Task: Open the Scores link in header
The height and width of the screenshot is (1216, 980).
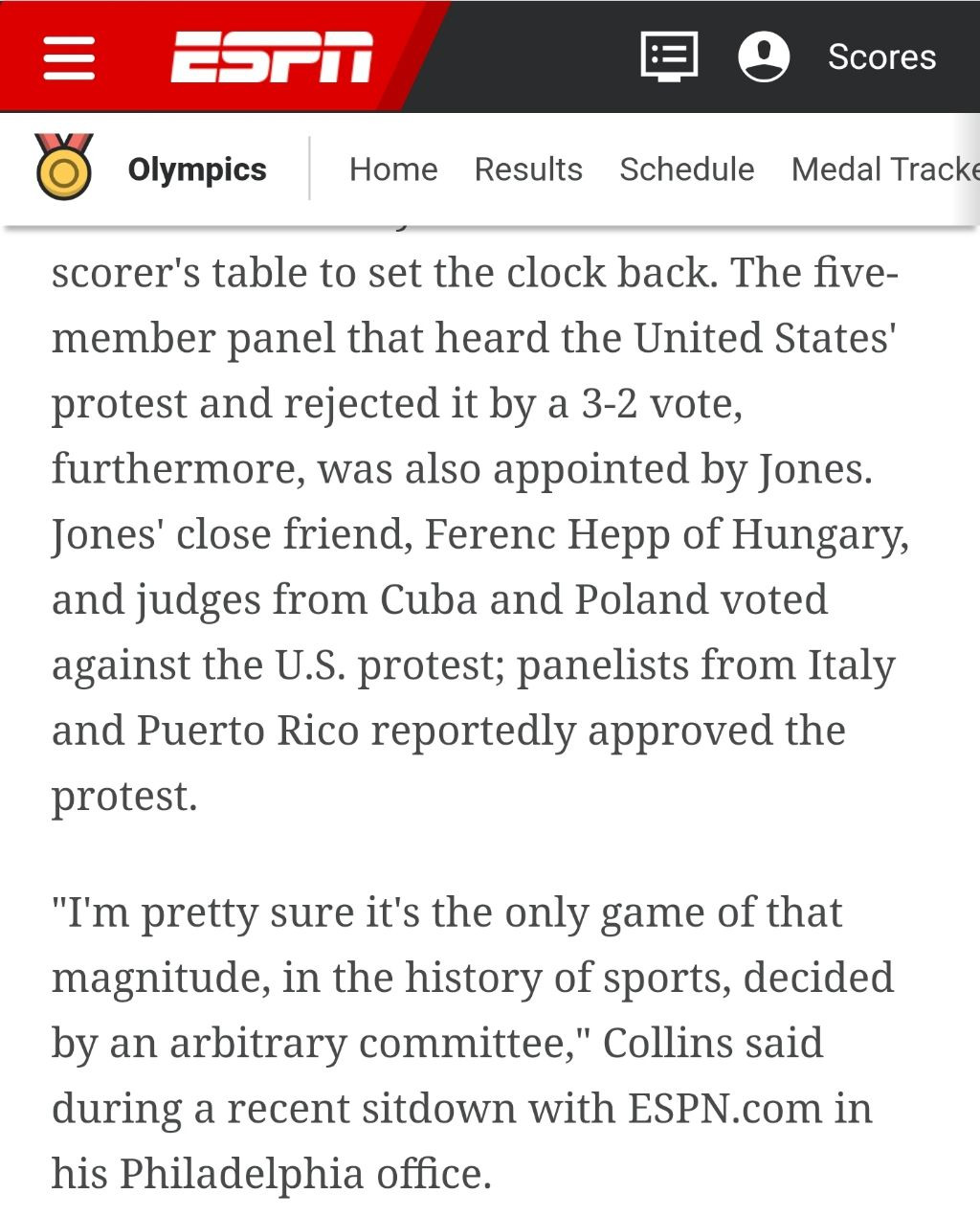Action: coord(881,57)
